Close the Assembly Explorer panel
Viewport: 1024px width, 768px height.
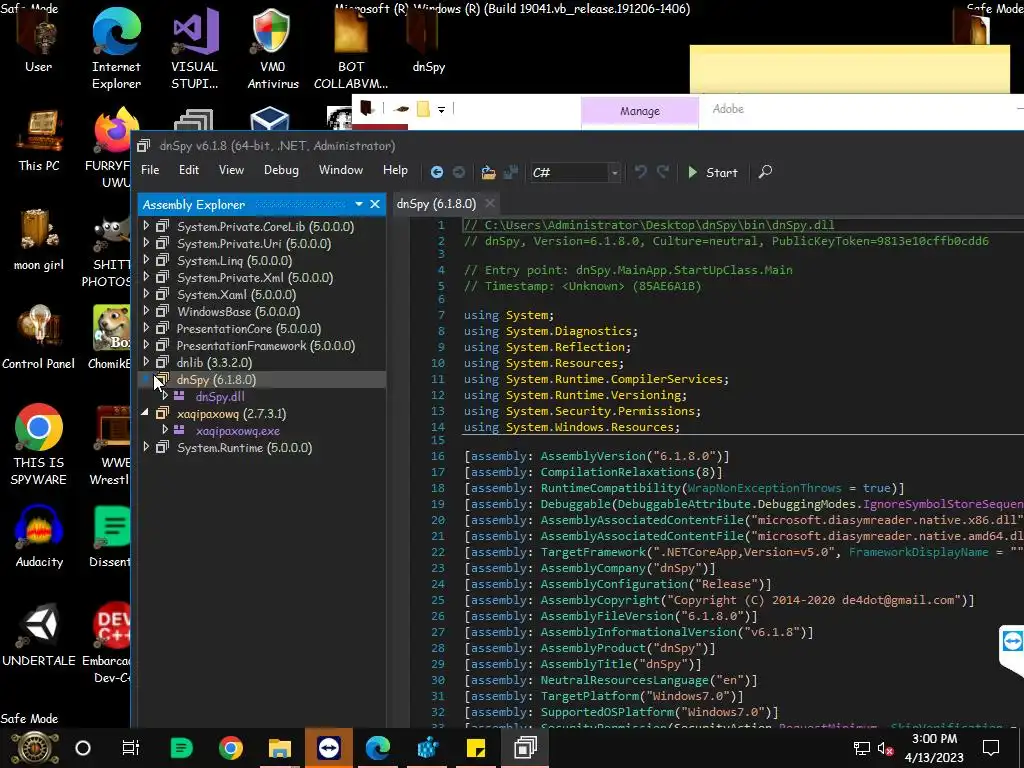[x=375, y=204]
